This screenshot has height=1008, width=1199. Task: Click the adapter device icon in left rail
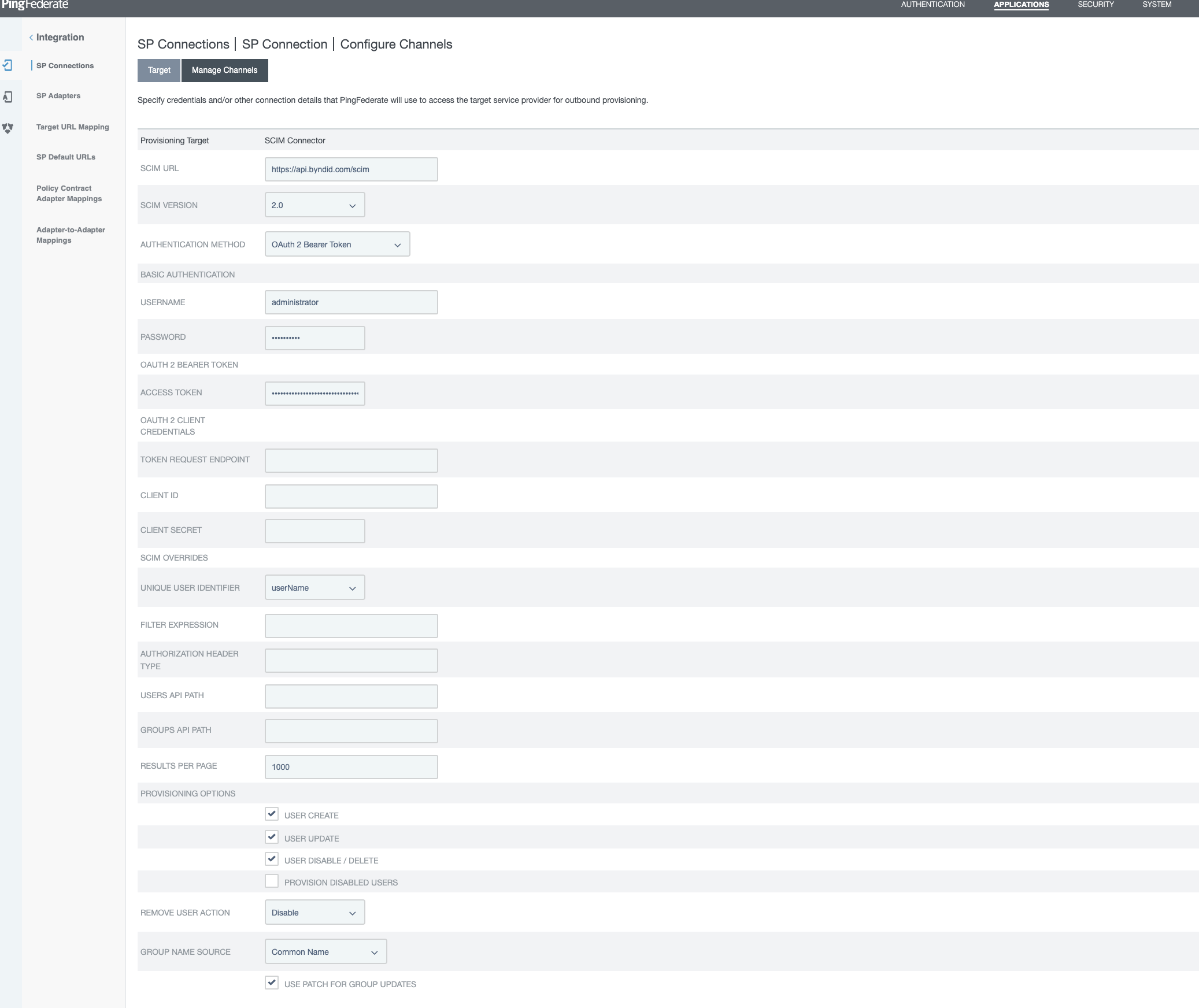(8, 97)
